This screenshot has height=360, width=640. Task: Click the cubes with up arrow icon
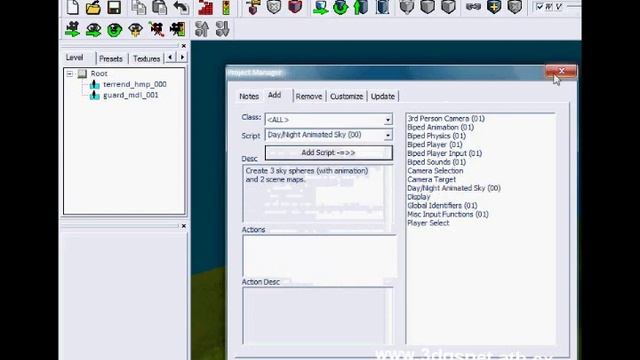202,29
